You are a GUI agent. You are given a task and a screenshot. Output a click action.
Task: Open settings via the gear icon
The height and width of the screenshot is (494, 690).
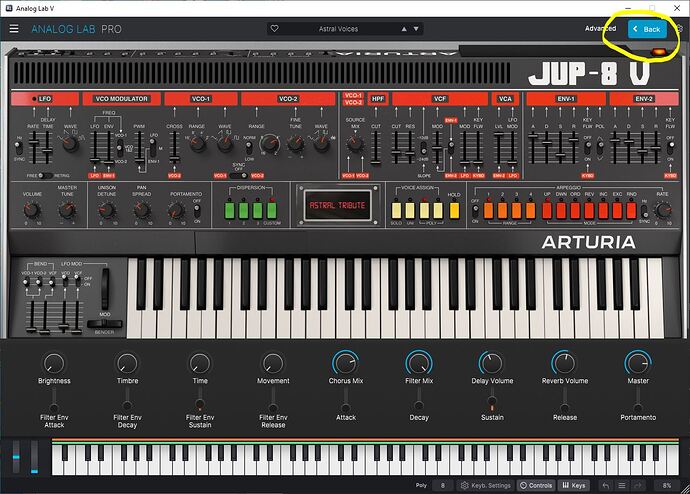tap(679, 29)
